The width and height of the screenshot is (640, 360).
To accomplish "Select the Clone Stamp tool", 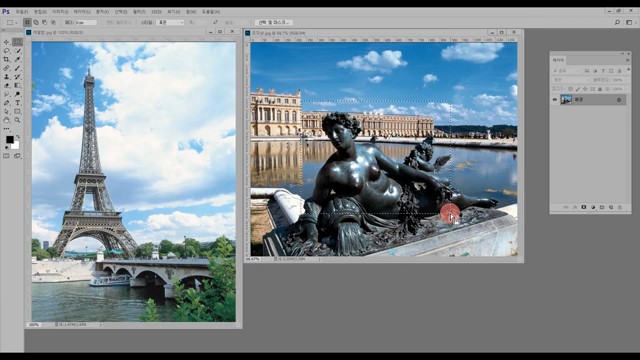I will point(6,77).
